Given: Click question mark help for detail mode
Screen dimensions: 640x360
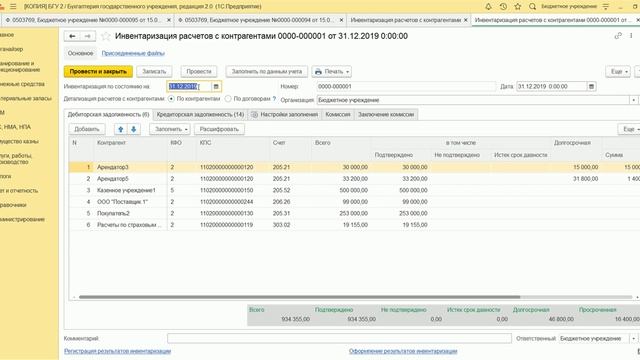Looking at the screenshot, I should click(x=274, y=99).
